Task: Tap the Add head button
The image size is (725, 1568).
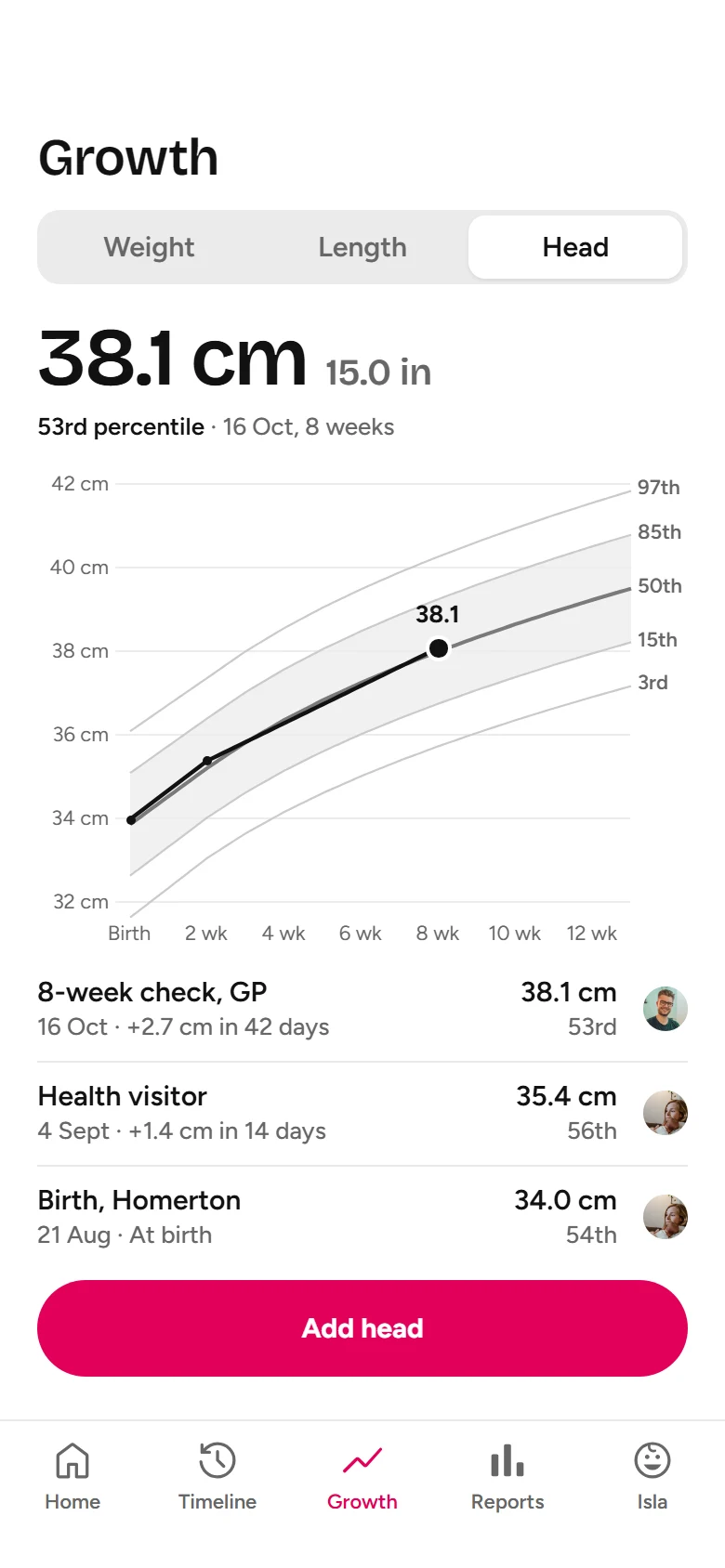Action: click(362, 1328)
